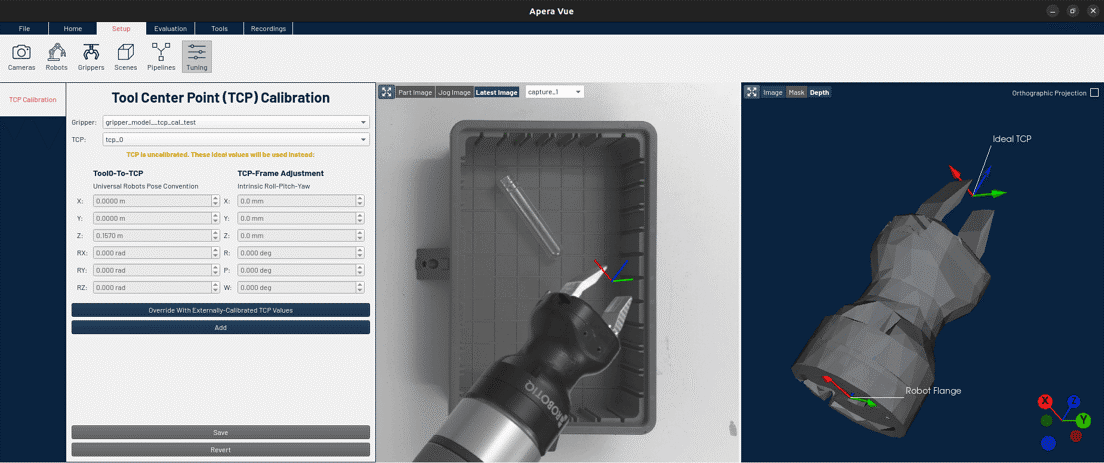The width and height of the screenshot is (1104, 463).
Task: Expand the capture_1 dropdown
Action: pos(554,92)
